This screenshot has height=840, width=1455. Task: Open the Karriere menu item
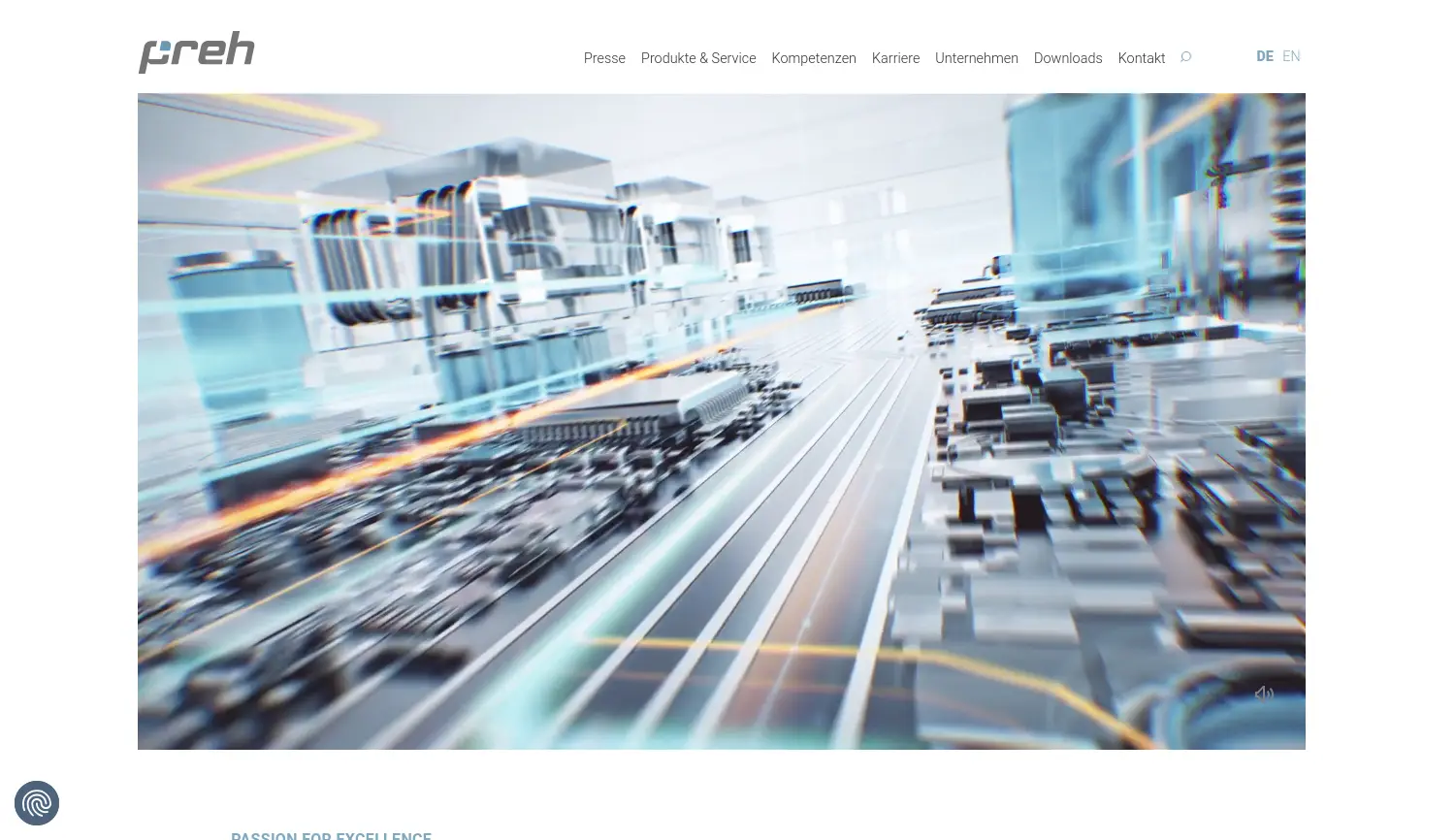(894, 58)
